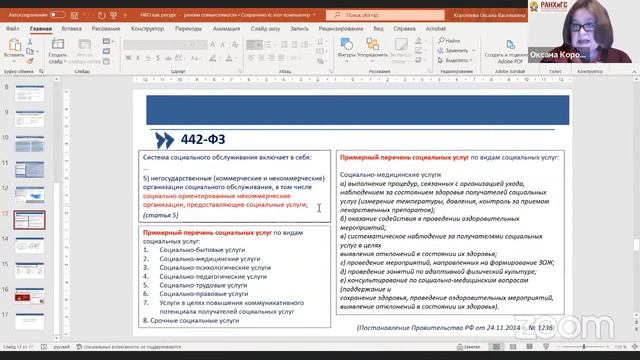
Task: Expand the Paste (Вставить) dropdown arrow
Action: click(14, 61)
